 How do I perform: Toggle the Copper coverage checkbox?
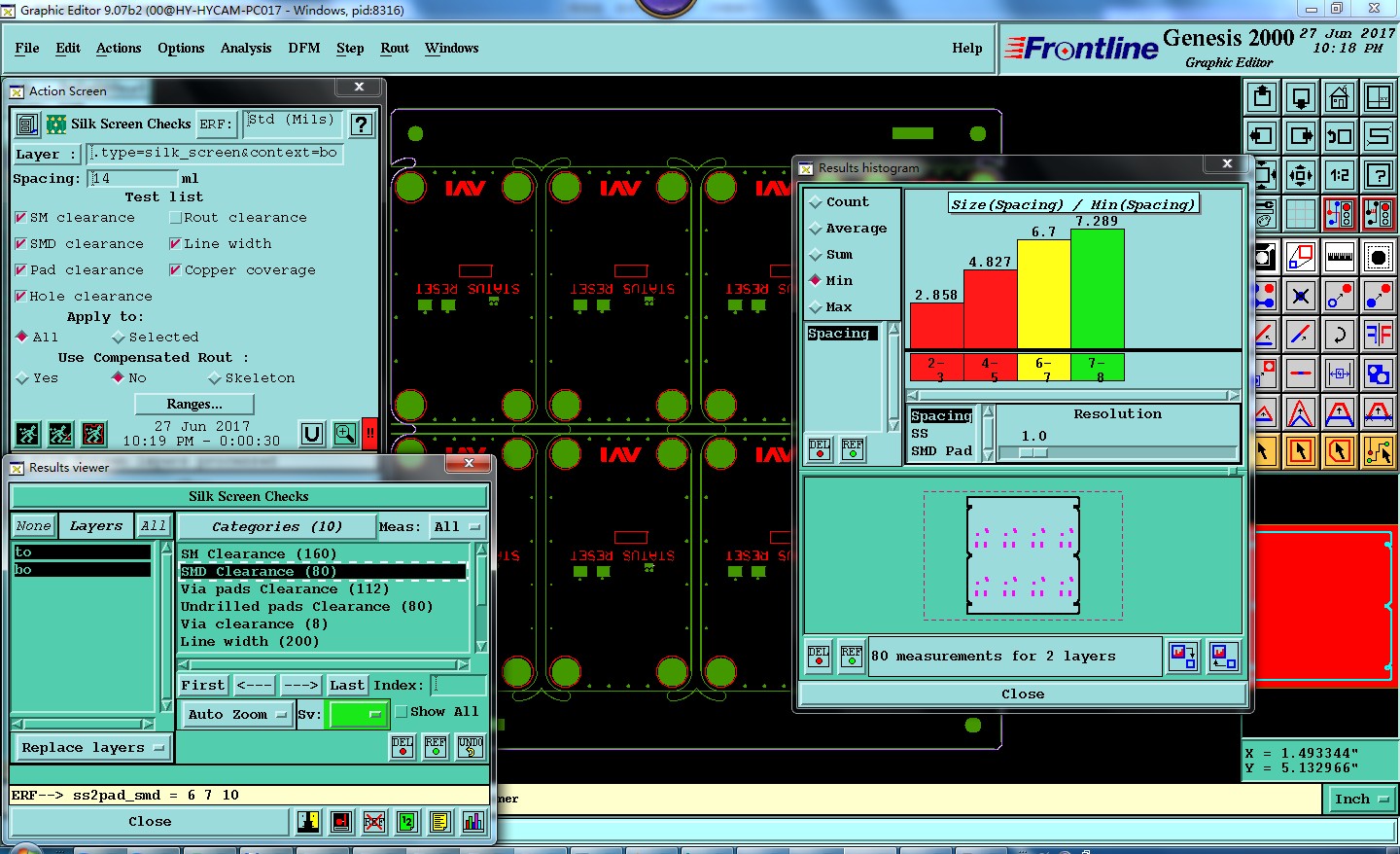tap(175, 269)
